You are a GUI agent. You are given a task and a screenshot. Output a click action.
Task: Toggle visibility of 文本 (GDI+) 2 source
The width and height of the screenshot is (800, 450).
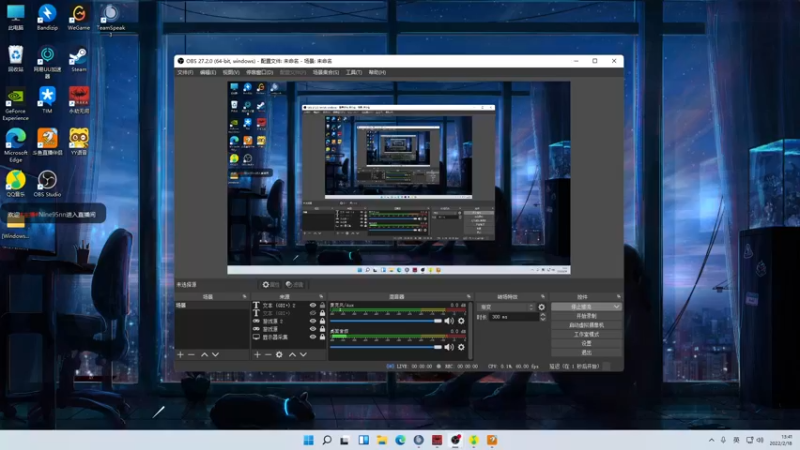[x=313, y=305]
